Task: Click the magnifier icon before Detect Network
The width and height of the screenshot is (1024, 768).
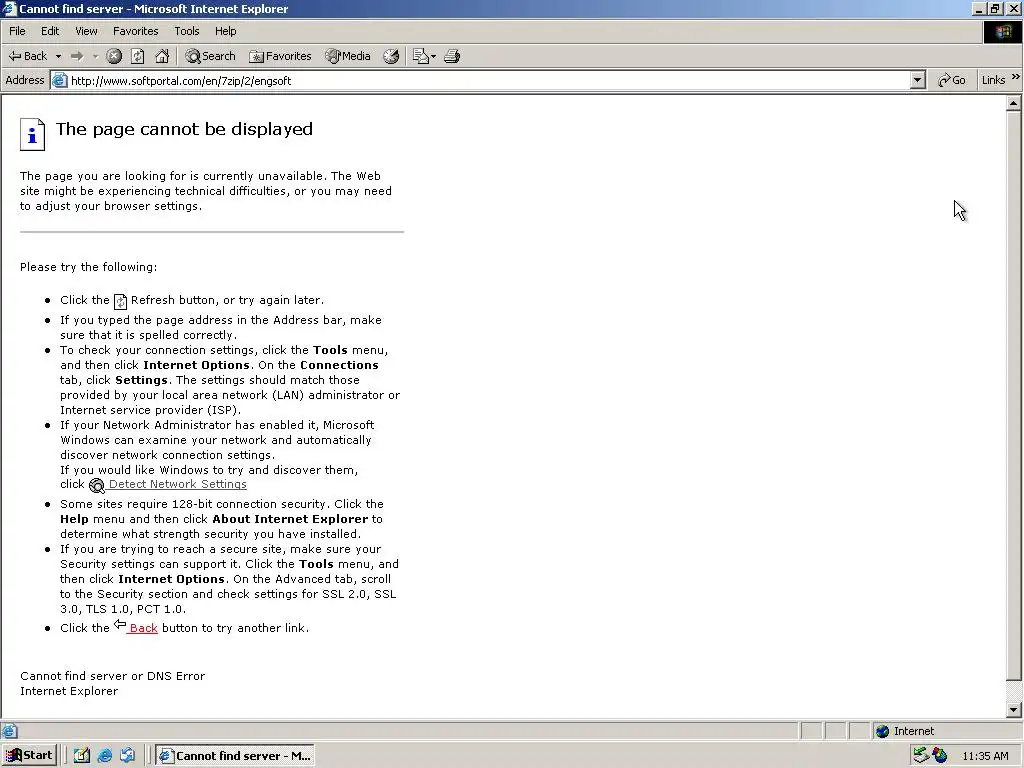Action: point(97,486)
